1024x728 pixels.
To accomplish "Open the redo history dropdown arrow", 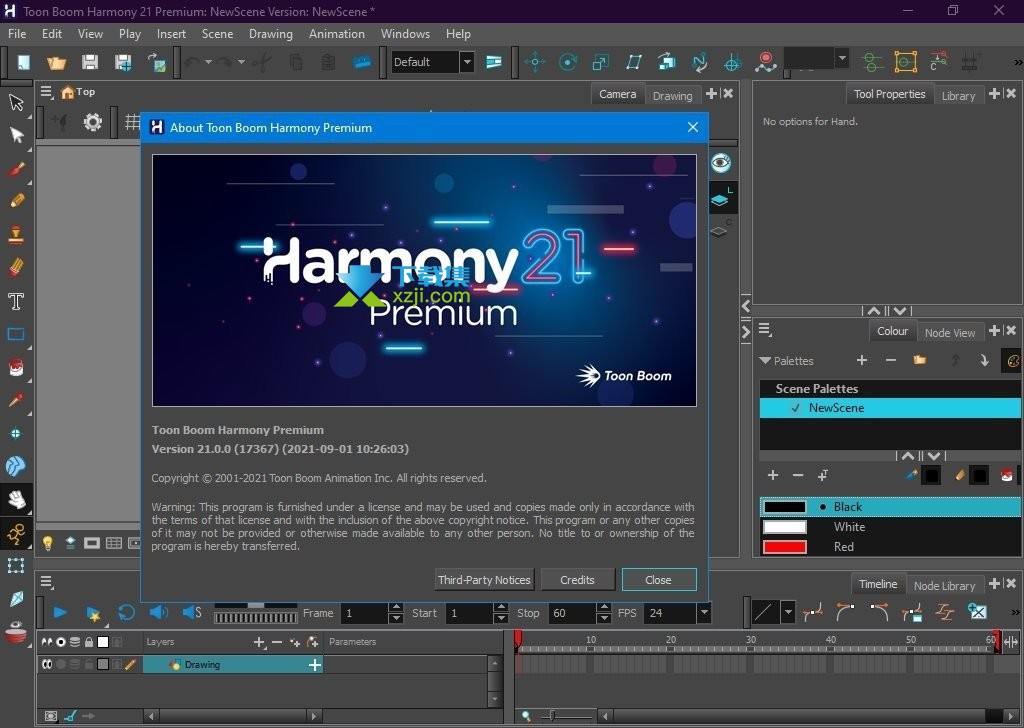I will [241, 62].
